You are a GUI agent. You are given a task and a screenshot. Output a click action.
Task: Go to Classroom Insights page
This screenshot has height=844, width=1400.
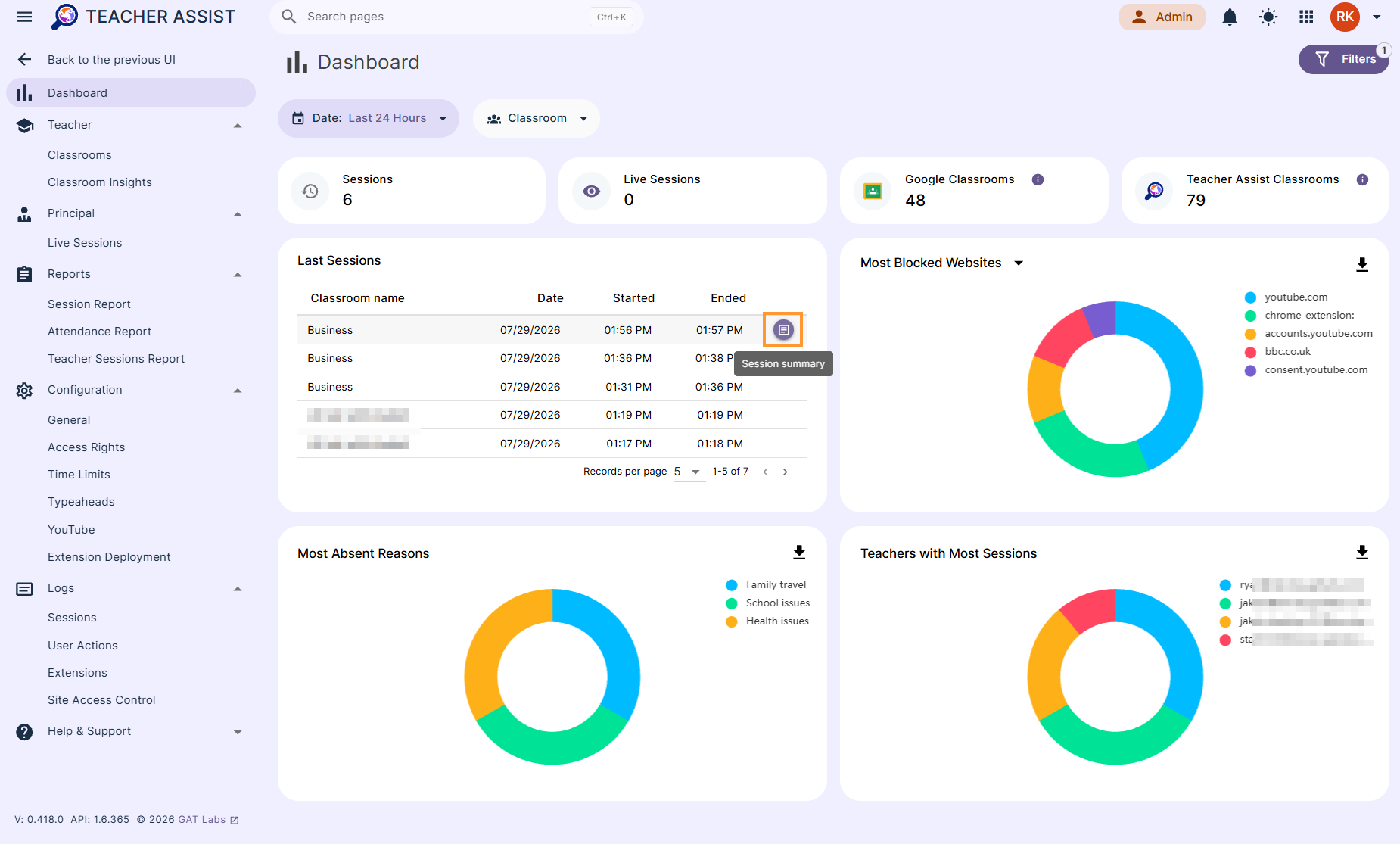point(100,182)
